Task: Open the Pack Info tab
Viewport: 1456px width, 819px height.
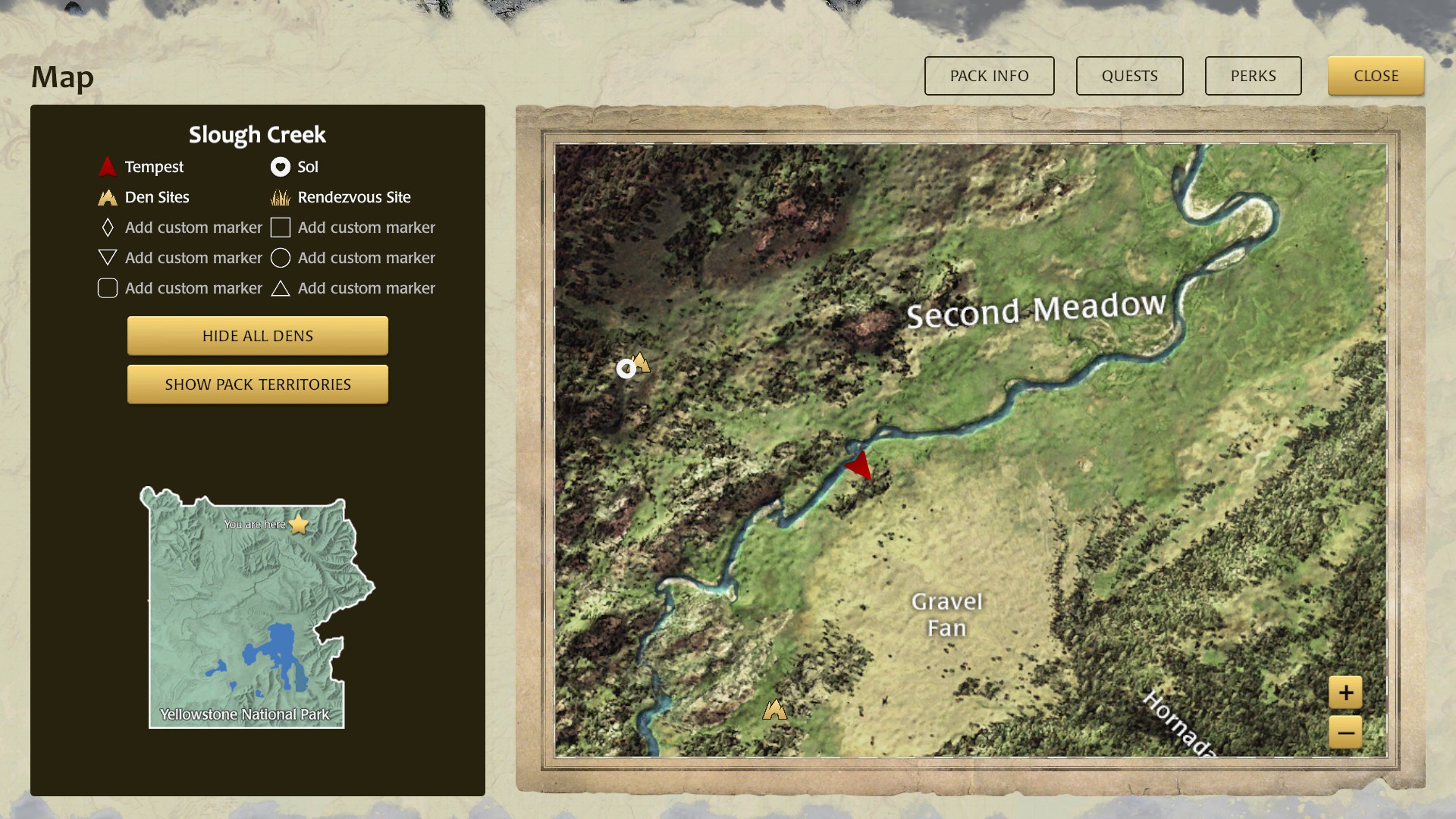Action: point(989,76)
